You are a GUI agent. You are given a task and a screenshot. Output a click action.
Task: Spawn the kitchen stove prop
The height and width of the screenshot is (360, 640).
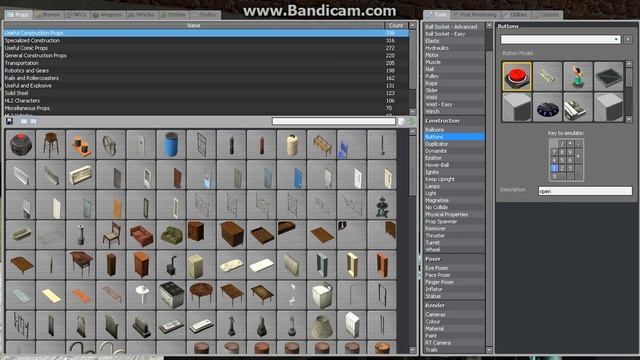tap(171, 295)
